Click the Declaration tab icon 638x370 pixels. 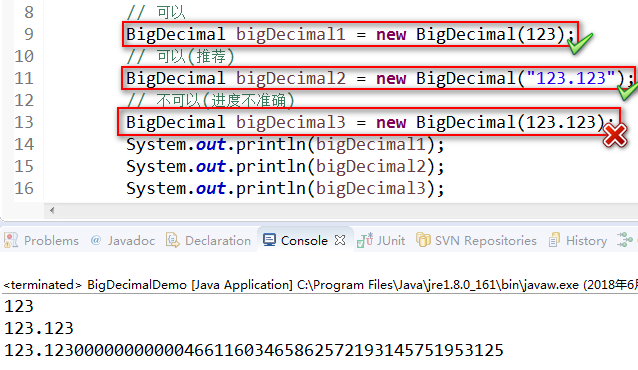coord(173,240)
